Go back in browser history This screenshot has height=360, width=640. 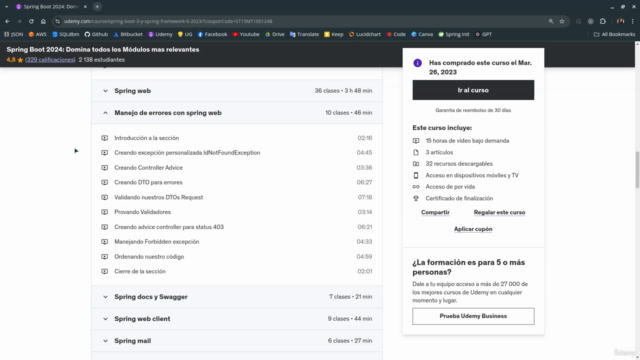coord(7,21)
